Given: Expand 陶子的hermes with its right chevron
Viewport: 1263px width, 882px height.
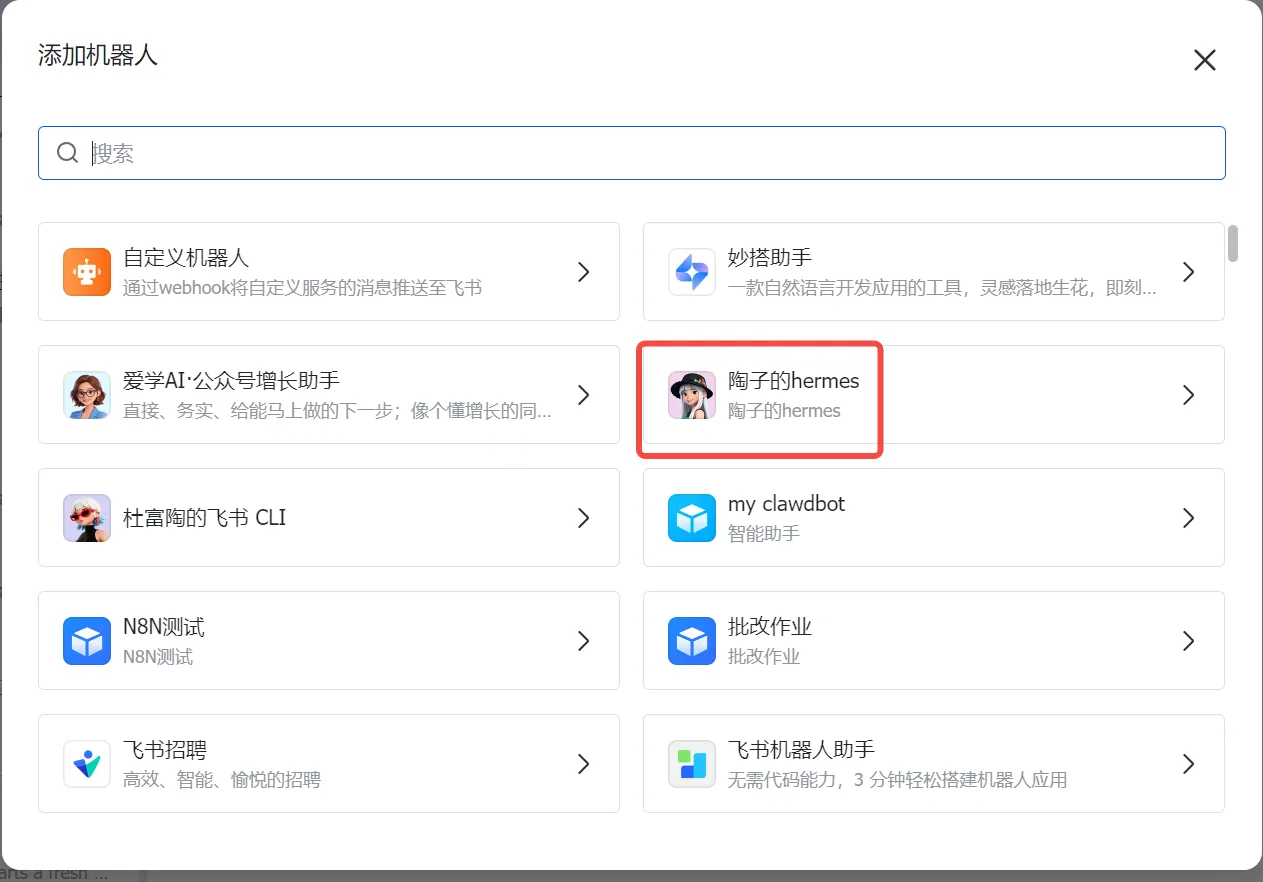Looking at the screenshot, I should 1189,395.
